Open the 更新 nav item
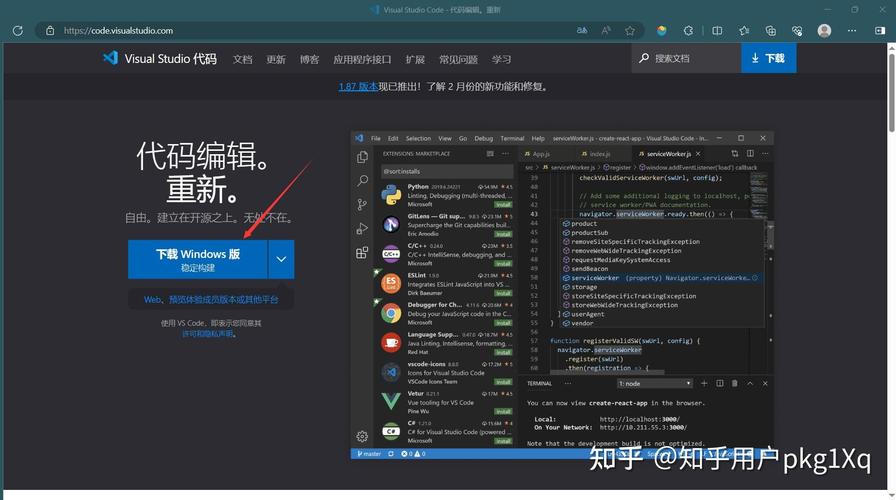 (275, 59)
